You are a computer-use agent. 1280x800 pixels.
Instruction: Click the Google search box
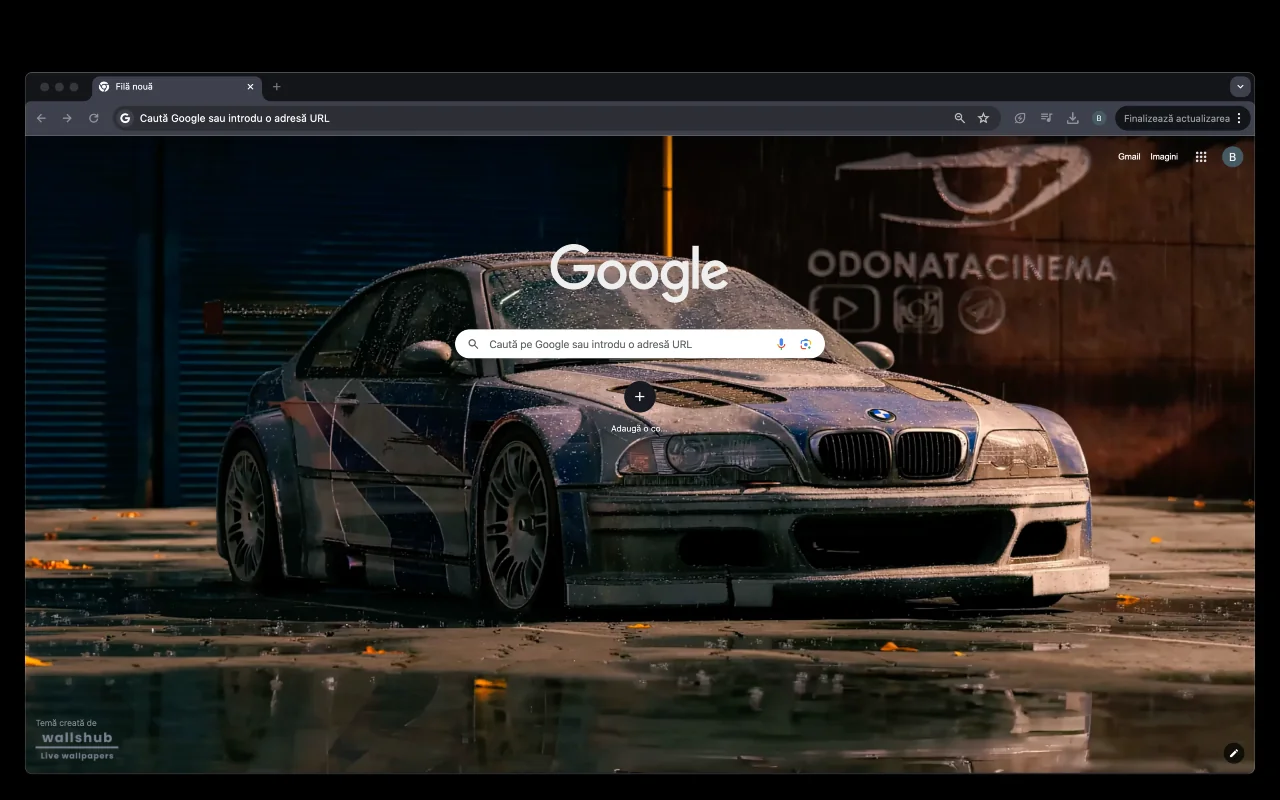[x=640, y=344]
